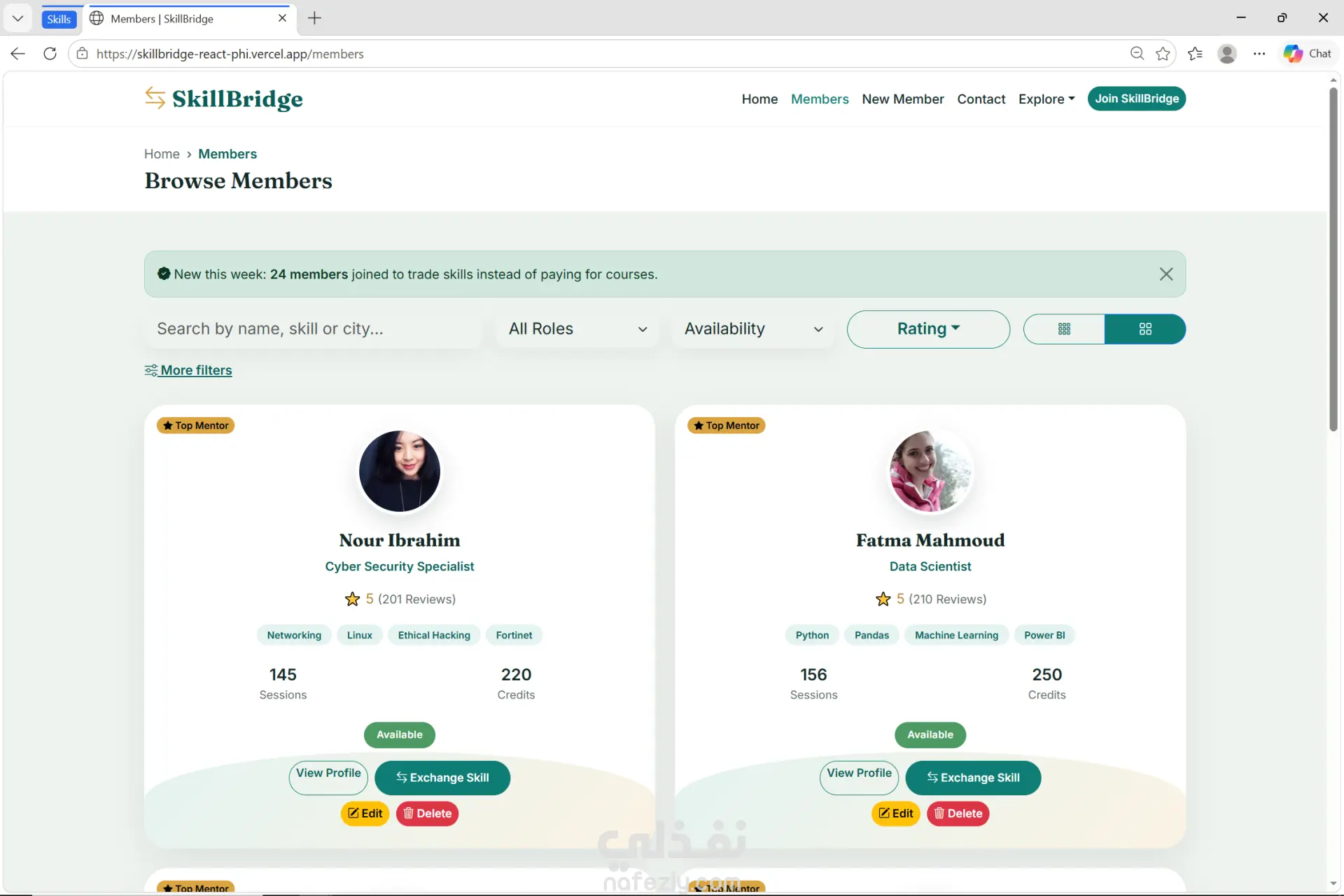
Task: Click the Pandas skill tag
Action: click(x=871, y=636)
